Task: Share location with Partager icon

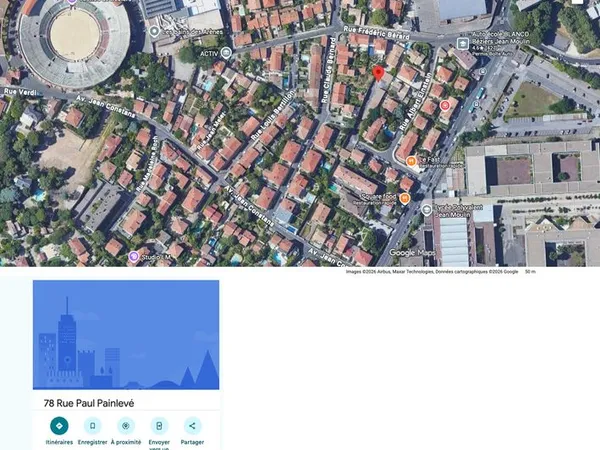Action: (x=192, y=426)
